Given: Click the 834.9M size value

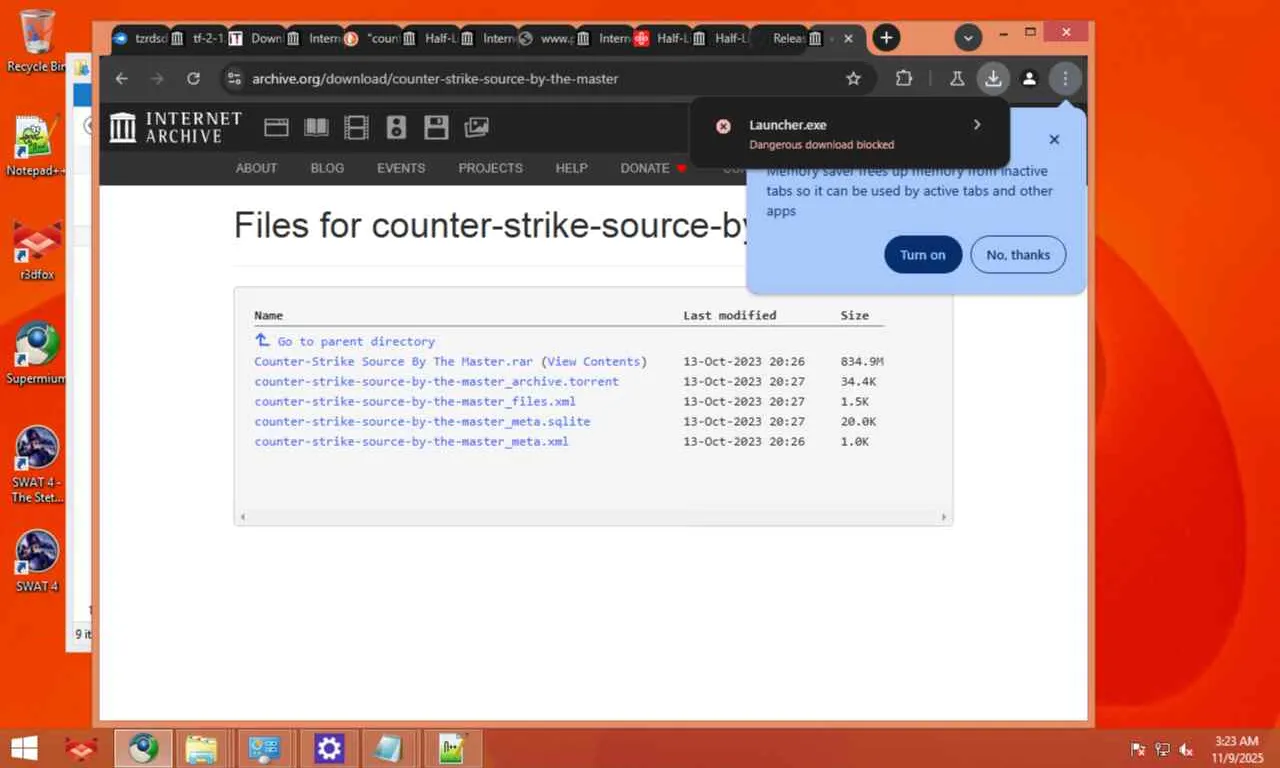Looking at the screenshot, I should coord(862,361).
